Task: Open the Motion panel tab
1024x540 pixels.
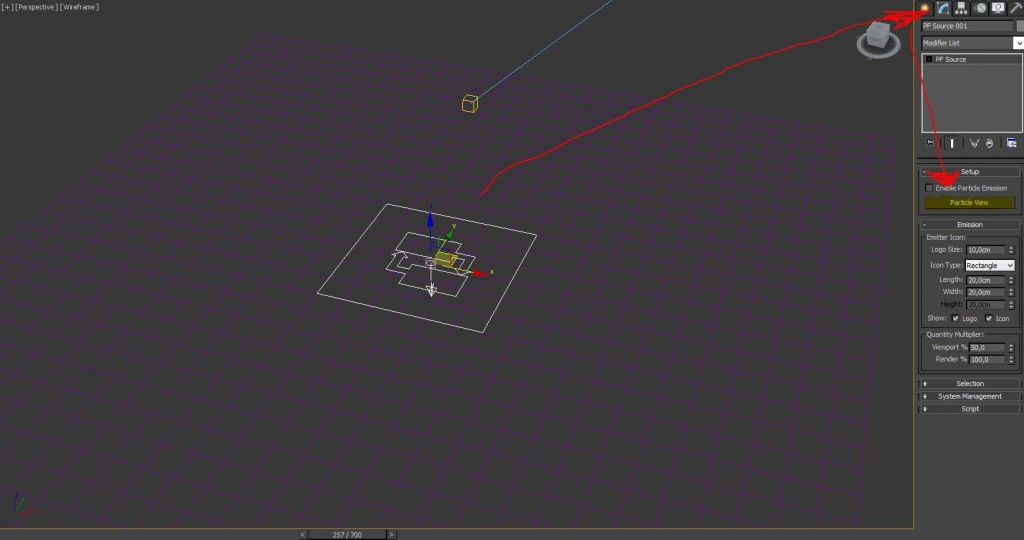Action: point(980,8)
